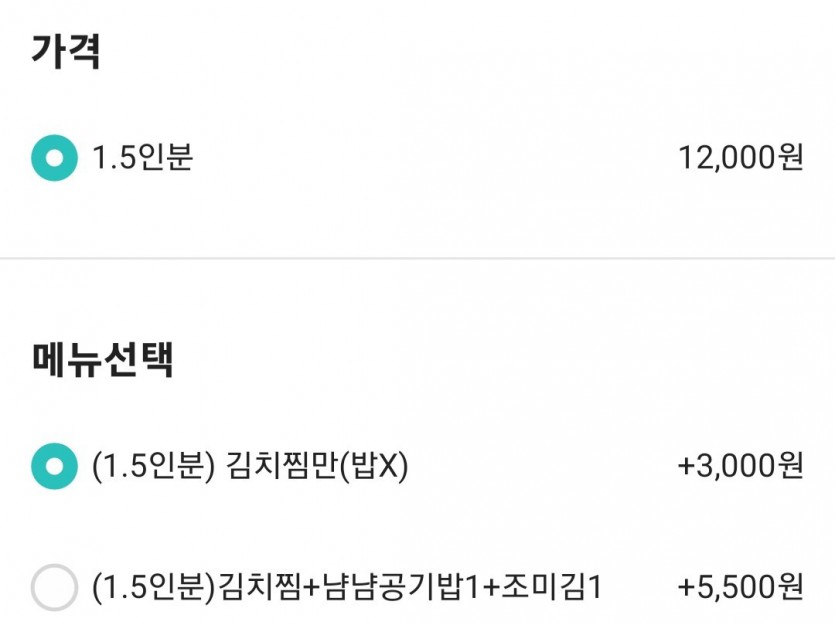Viewport: 835px width, 625px height.
Task: Click the 원 character after 12,000
Action: tap(790, 158)
